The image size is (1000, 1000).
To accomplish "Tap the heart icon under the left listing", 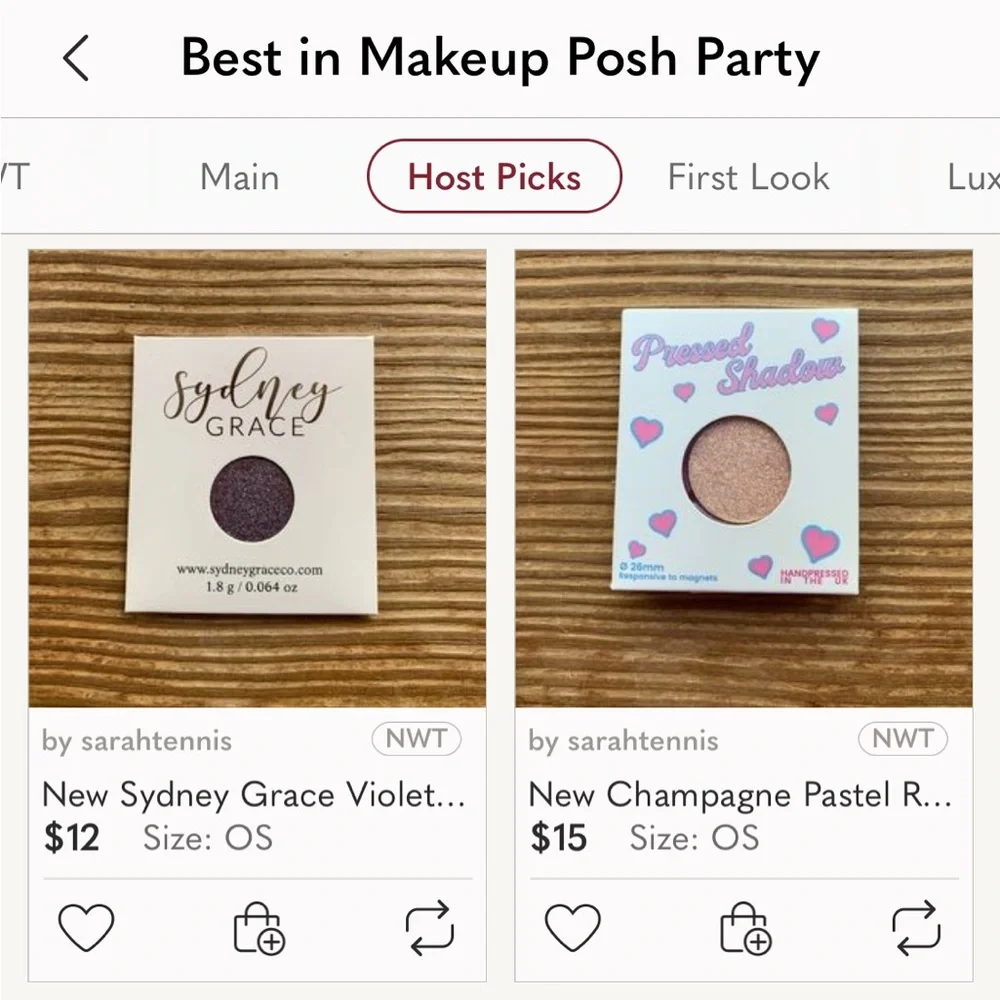I will [87, 927].
